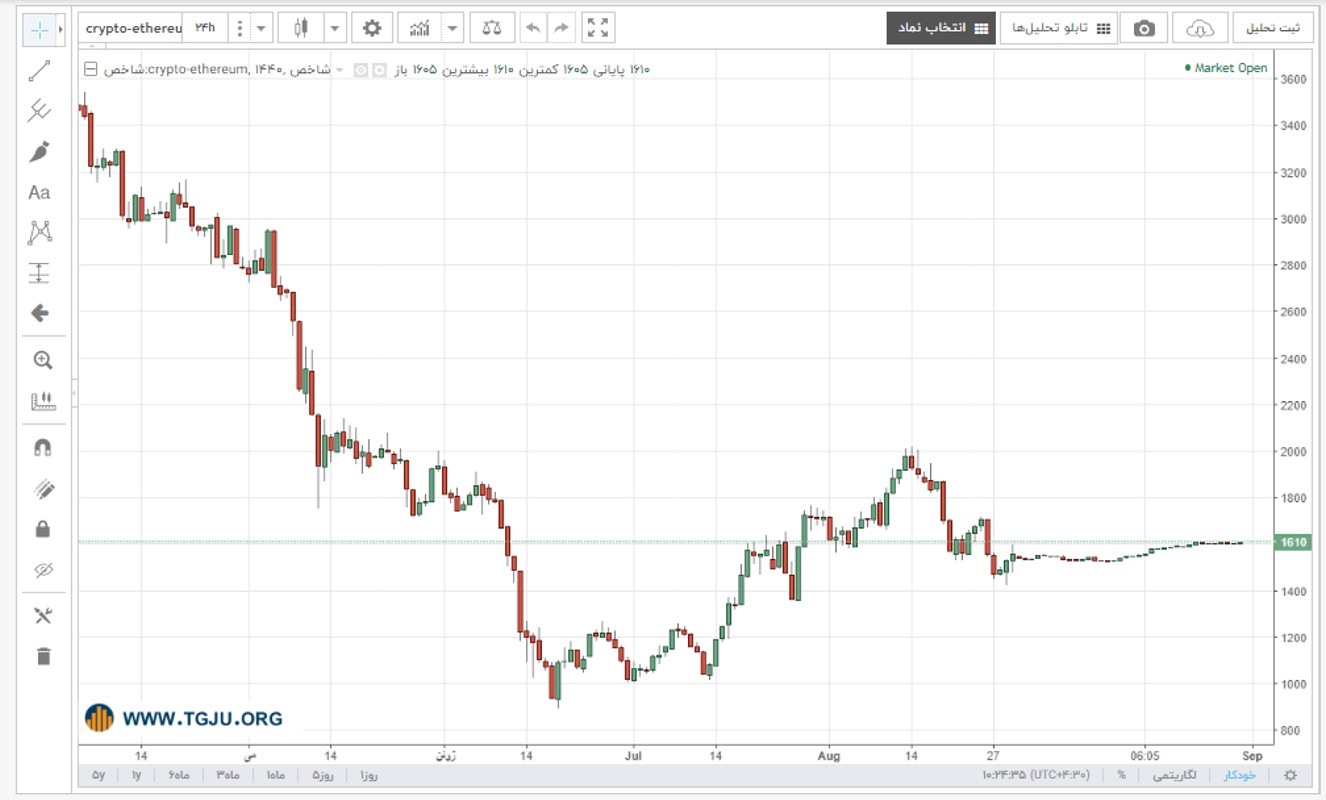The height and width of the screenshot is (800, 1326).
Task: Click the submit analysis button
Action: pos(1273,28)
